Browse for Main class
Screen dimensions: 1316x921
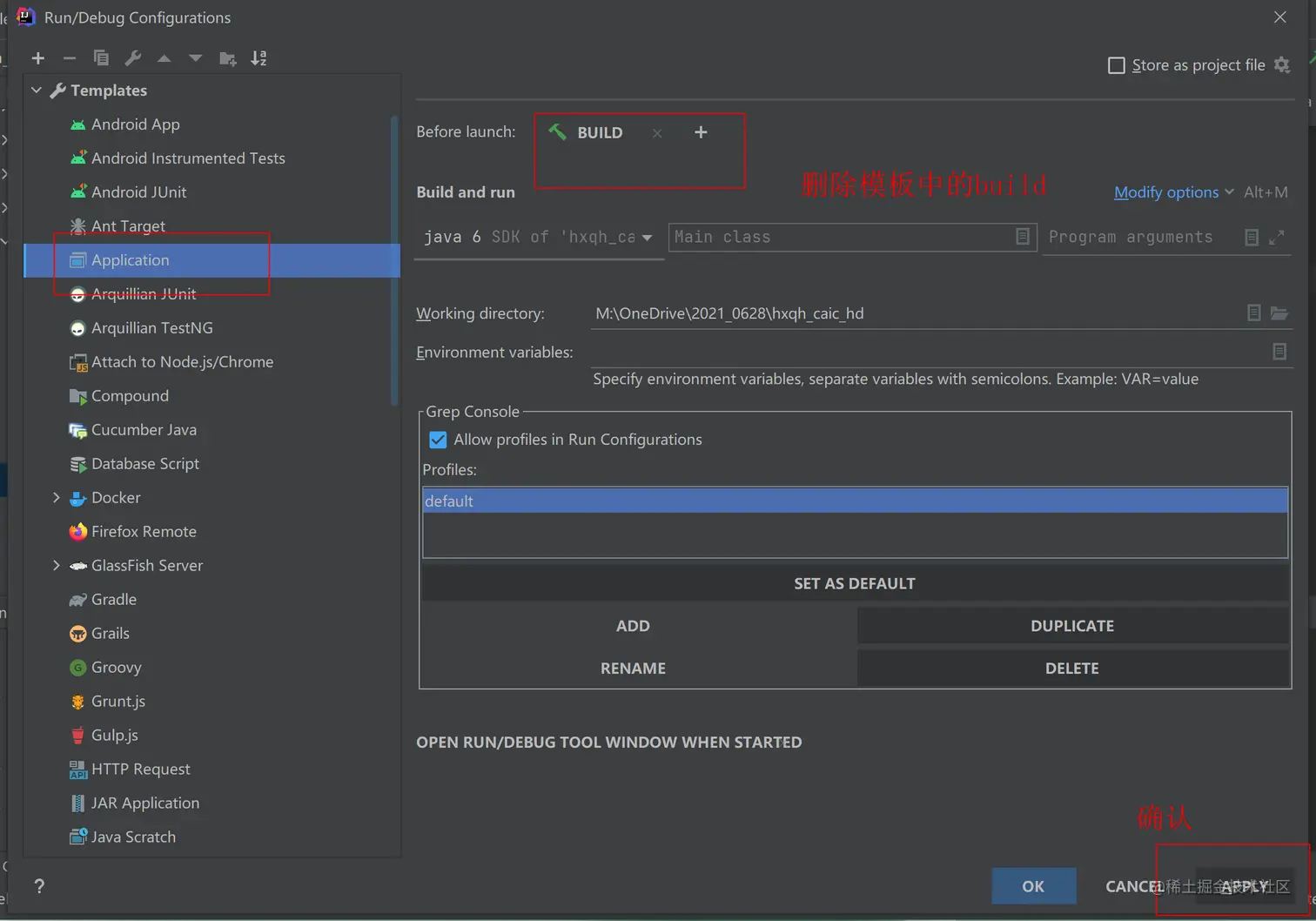point(1023,237)
